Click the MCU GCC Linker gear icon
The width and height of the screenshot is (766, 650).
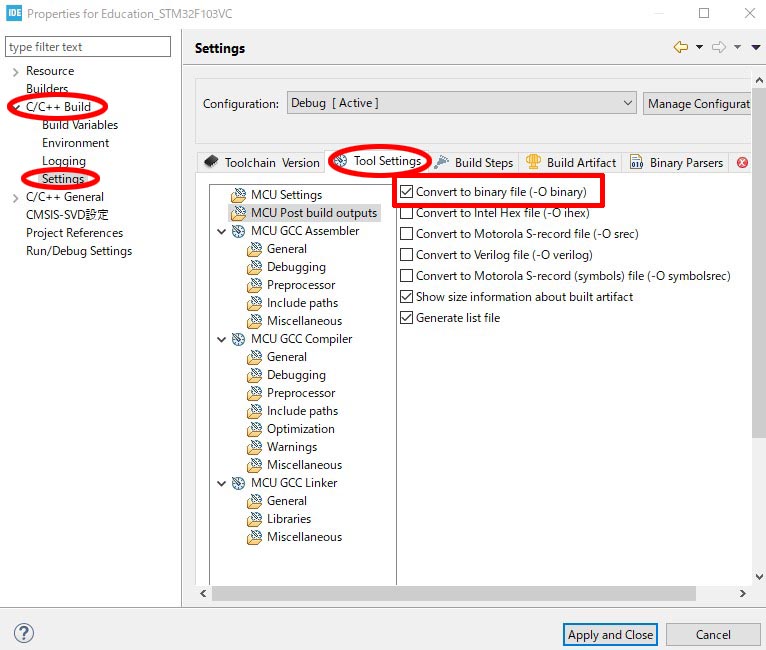point(238,483)
